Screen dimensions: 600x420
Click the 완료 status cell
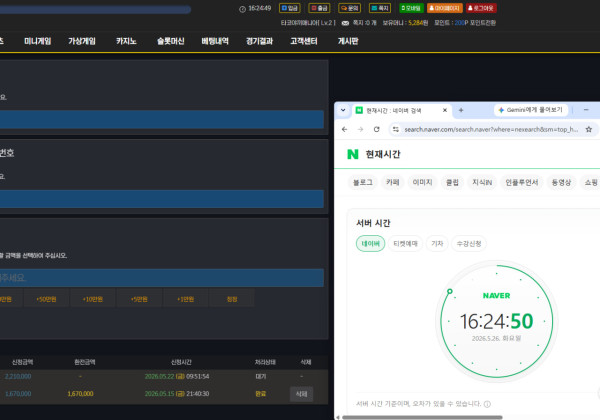[261, 394]
